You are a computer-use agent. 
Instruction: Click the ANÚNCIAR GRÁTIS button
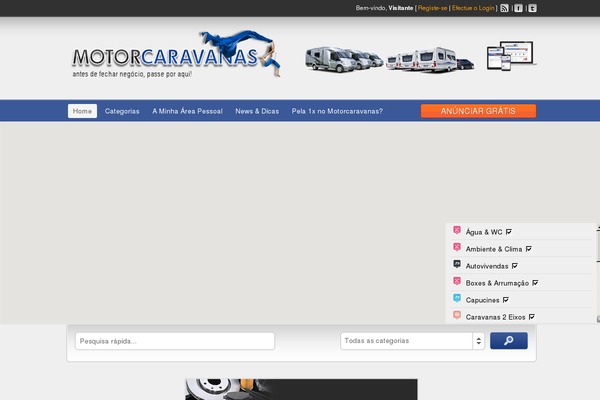(478, 111)
